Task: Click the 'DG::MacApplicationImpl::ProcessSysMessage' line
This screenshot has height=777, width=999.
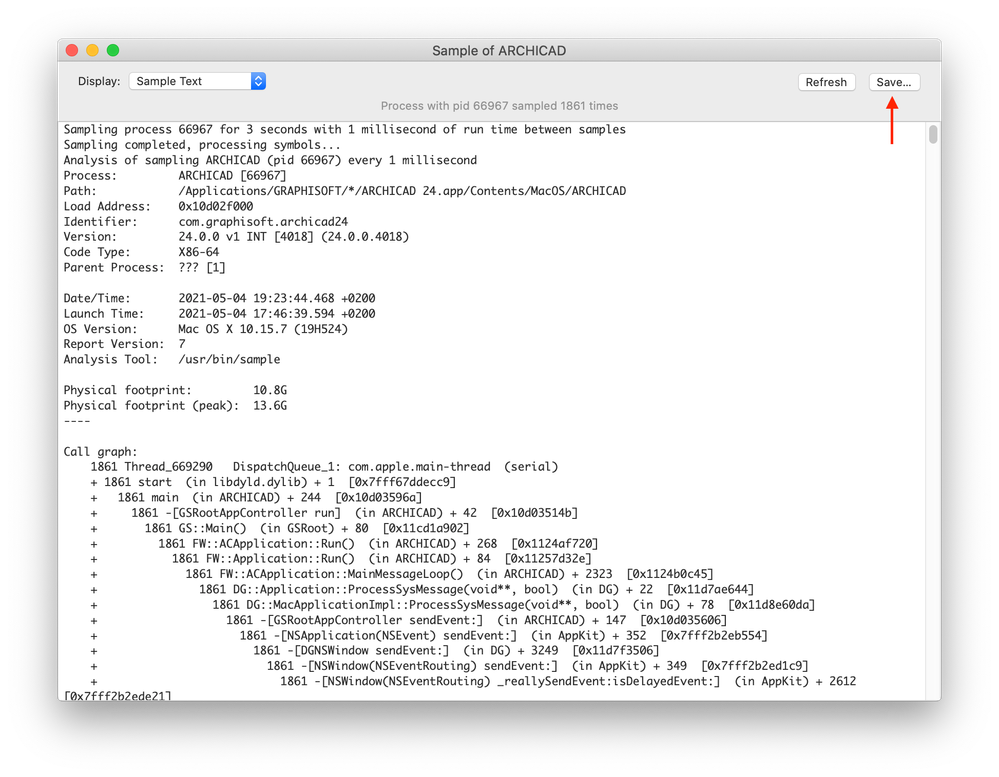Action: pos(452,604)
